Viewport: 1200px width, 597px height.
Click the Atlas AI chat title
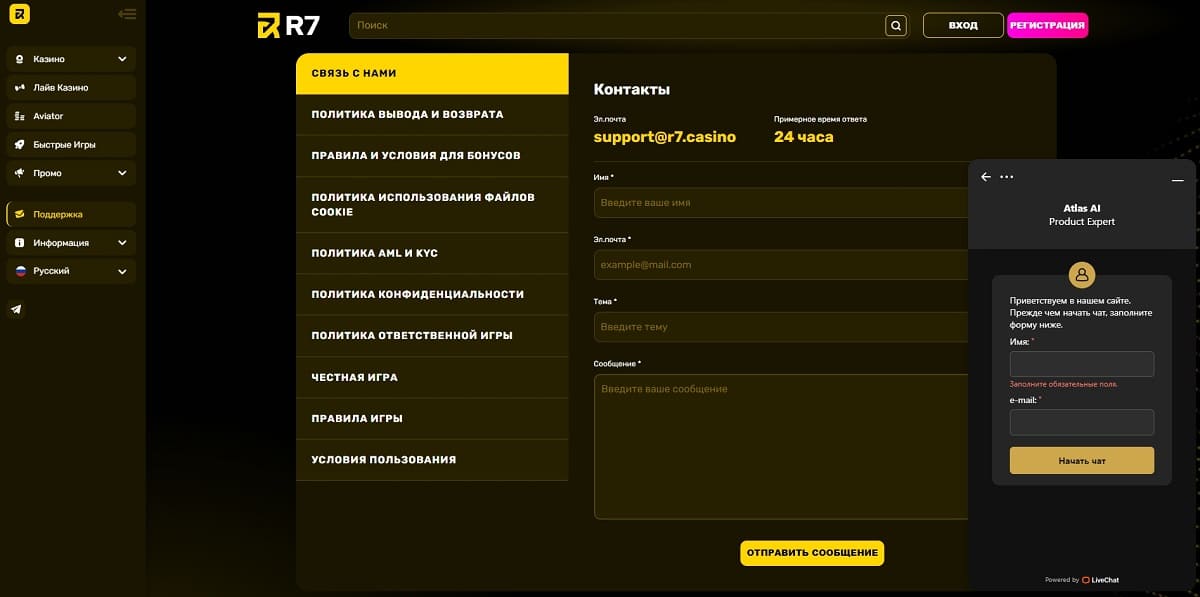1082,209
